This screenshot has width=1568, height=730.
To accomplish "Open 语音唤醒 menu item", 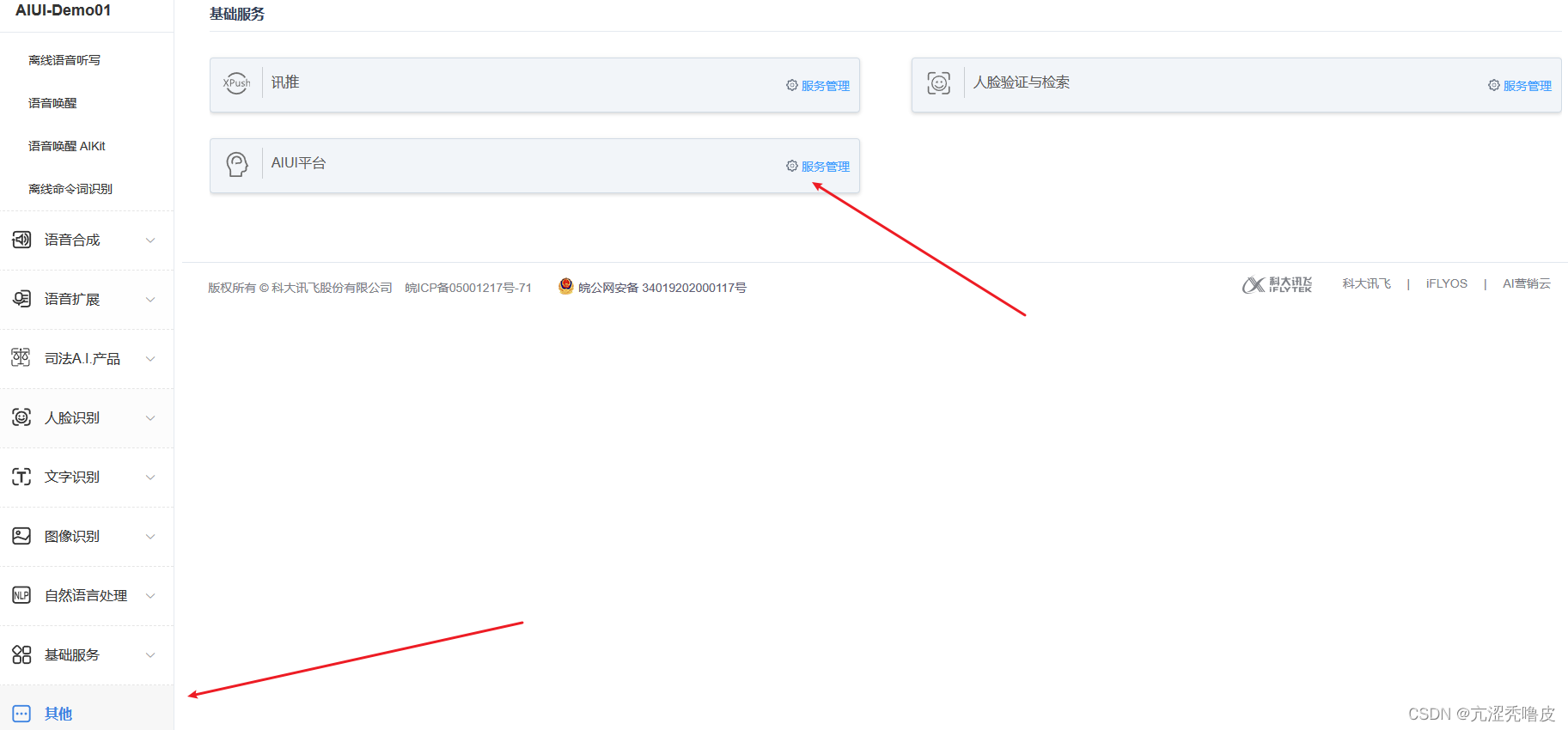I will point(52,103).
